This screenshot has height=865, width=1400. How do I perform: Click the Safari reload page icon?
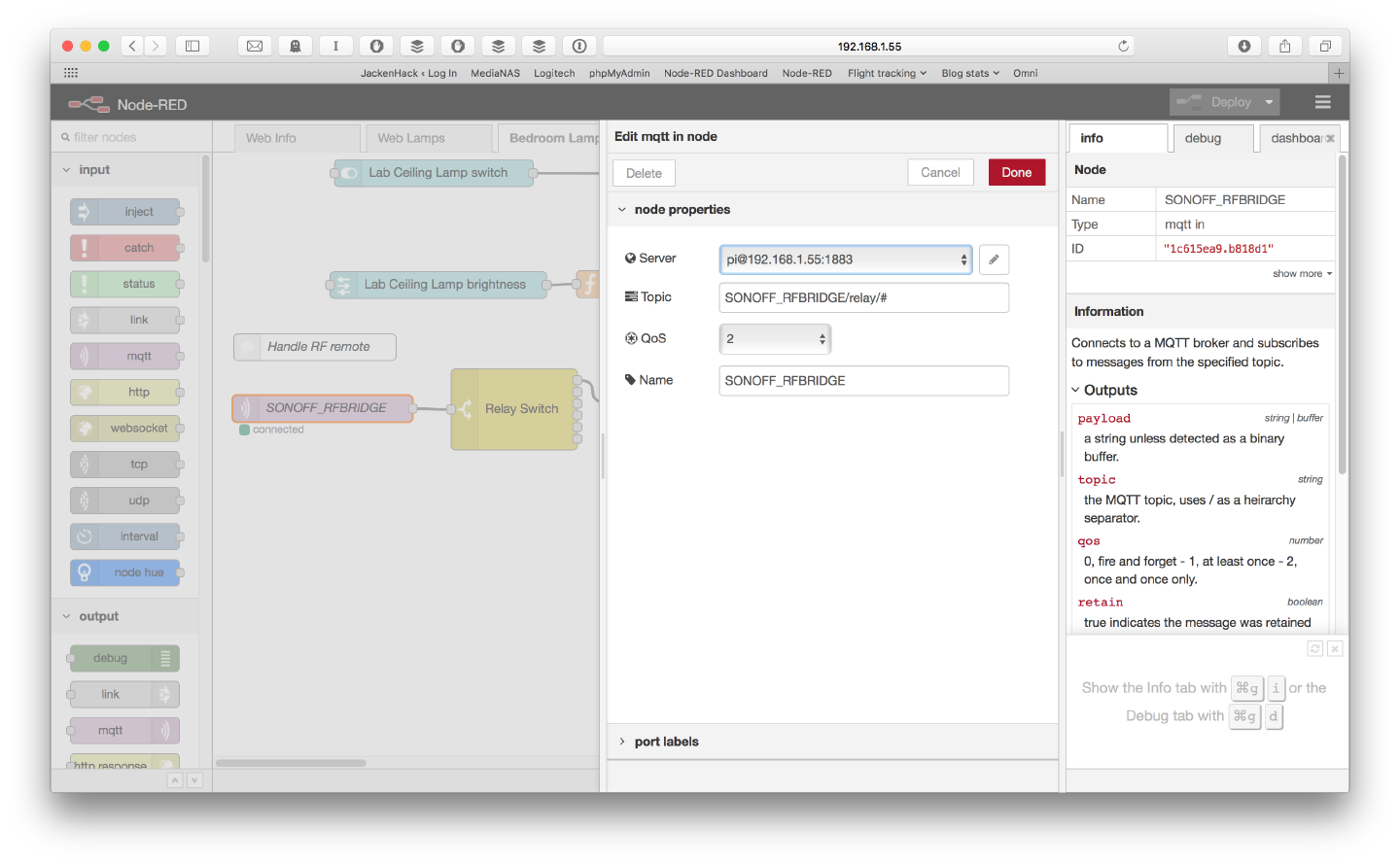(x=1123, y=46)
